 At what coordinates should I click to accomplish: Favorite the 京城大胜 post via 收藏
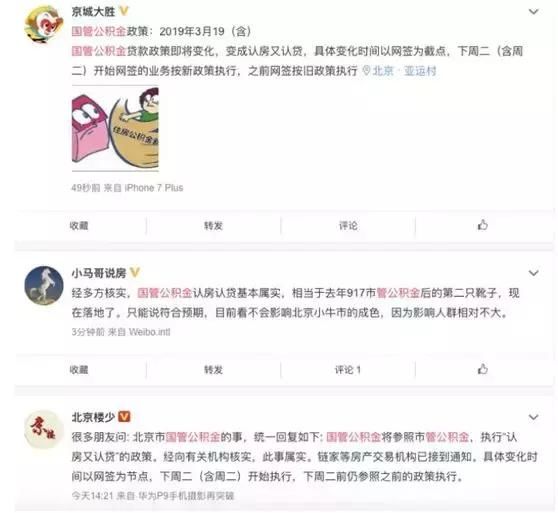pos(79,226)
